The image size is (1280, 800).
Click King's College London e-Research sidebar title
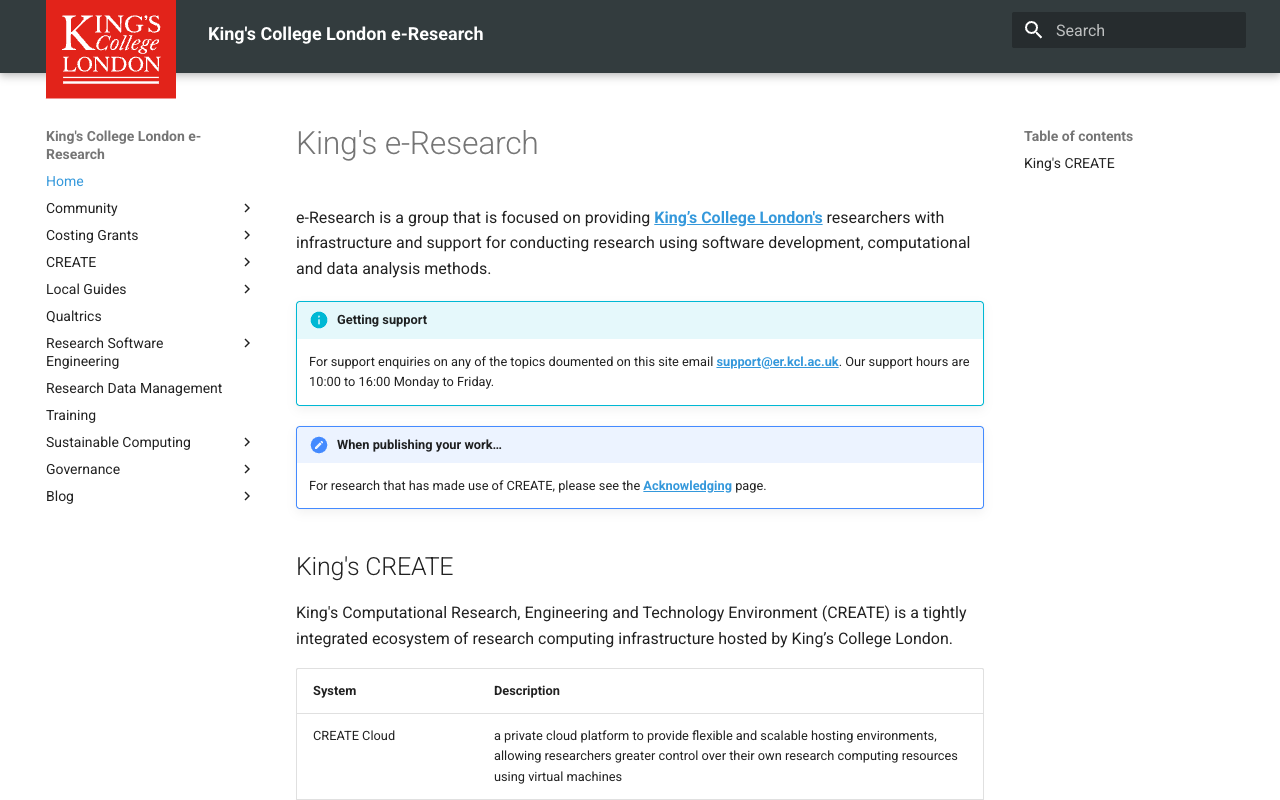pos(124,145)
